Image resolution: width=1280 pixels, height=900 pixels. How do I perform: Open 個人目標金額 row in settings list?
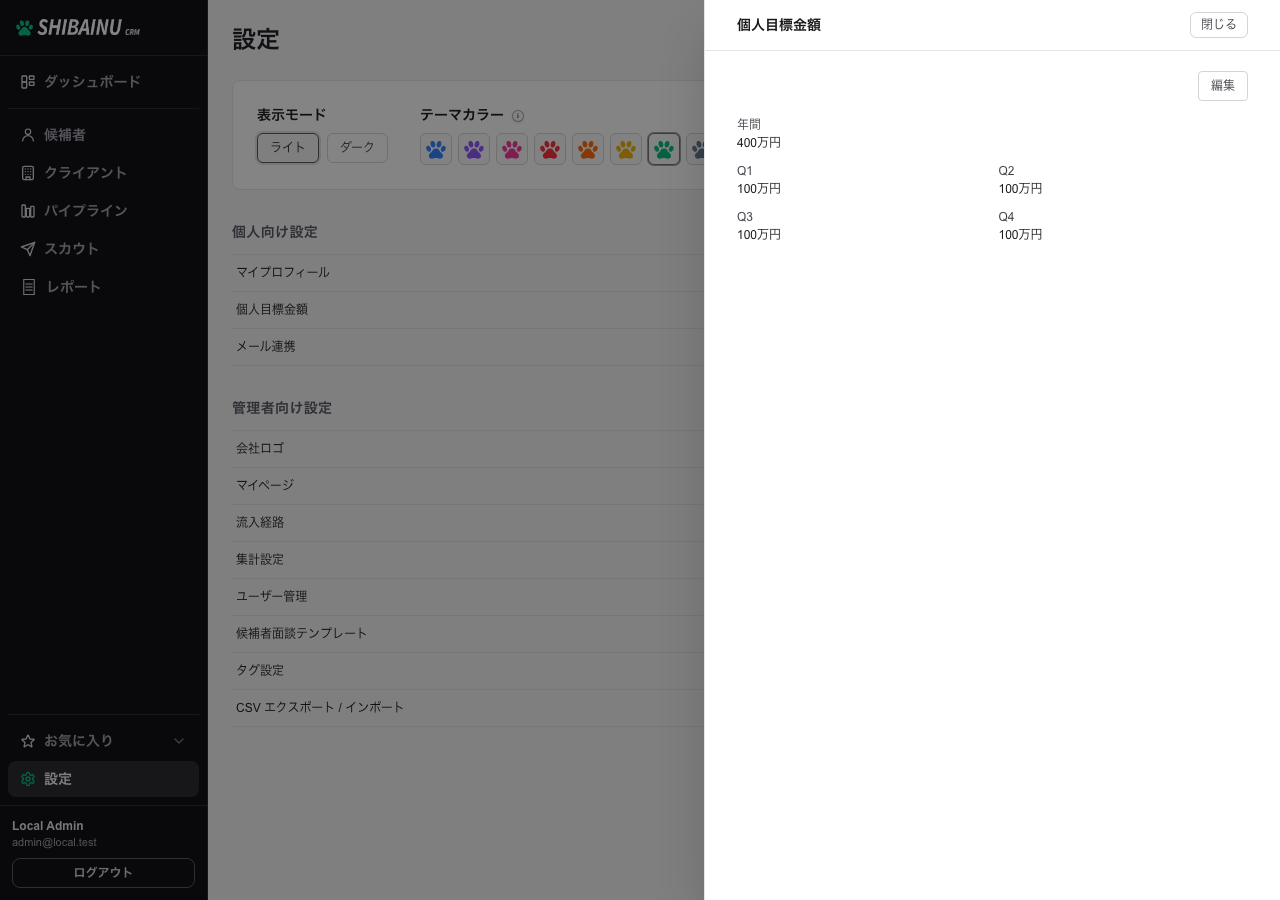(468, 310)
